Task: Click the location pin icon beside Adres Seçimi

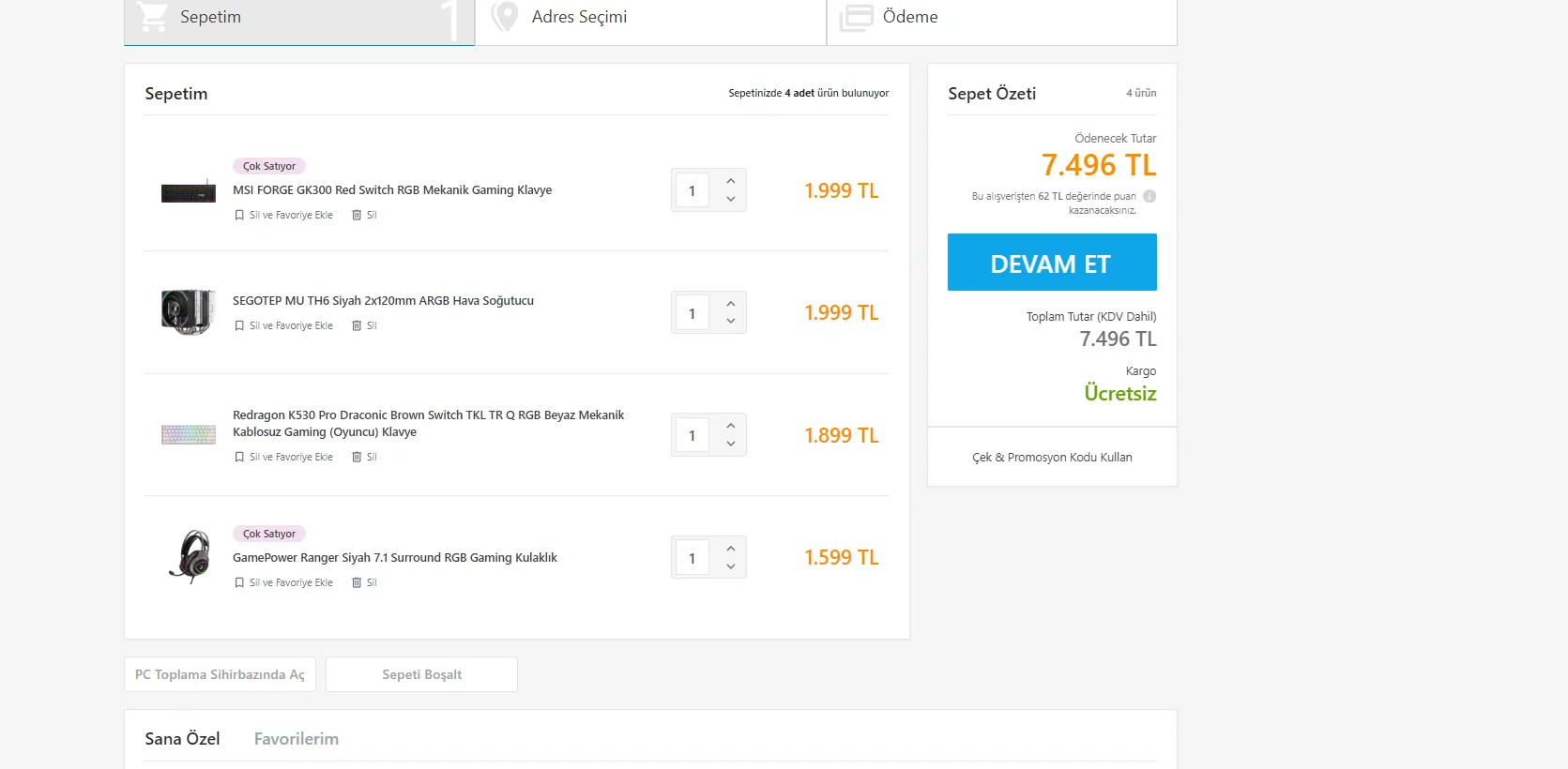Action: (505, 16)
